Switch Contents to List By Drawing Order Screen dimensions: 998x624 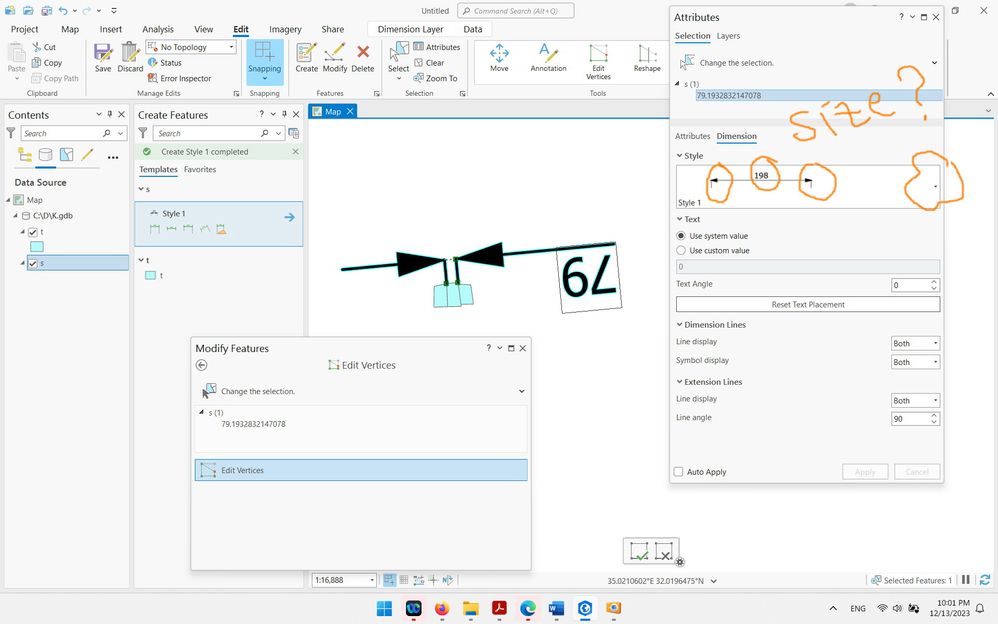click(x=25, y=155)
